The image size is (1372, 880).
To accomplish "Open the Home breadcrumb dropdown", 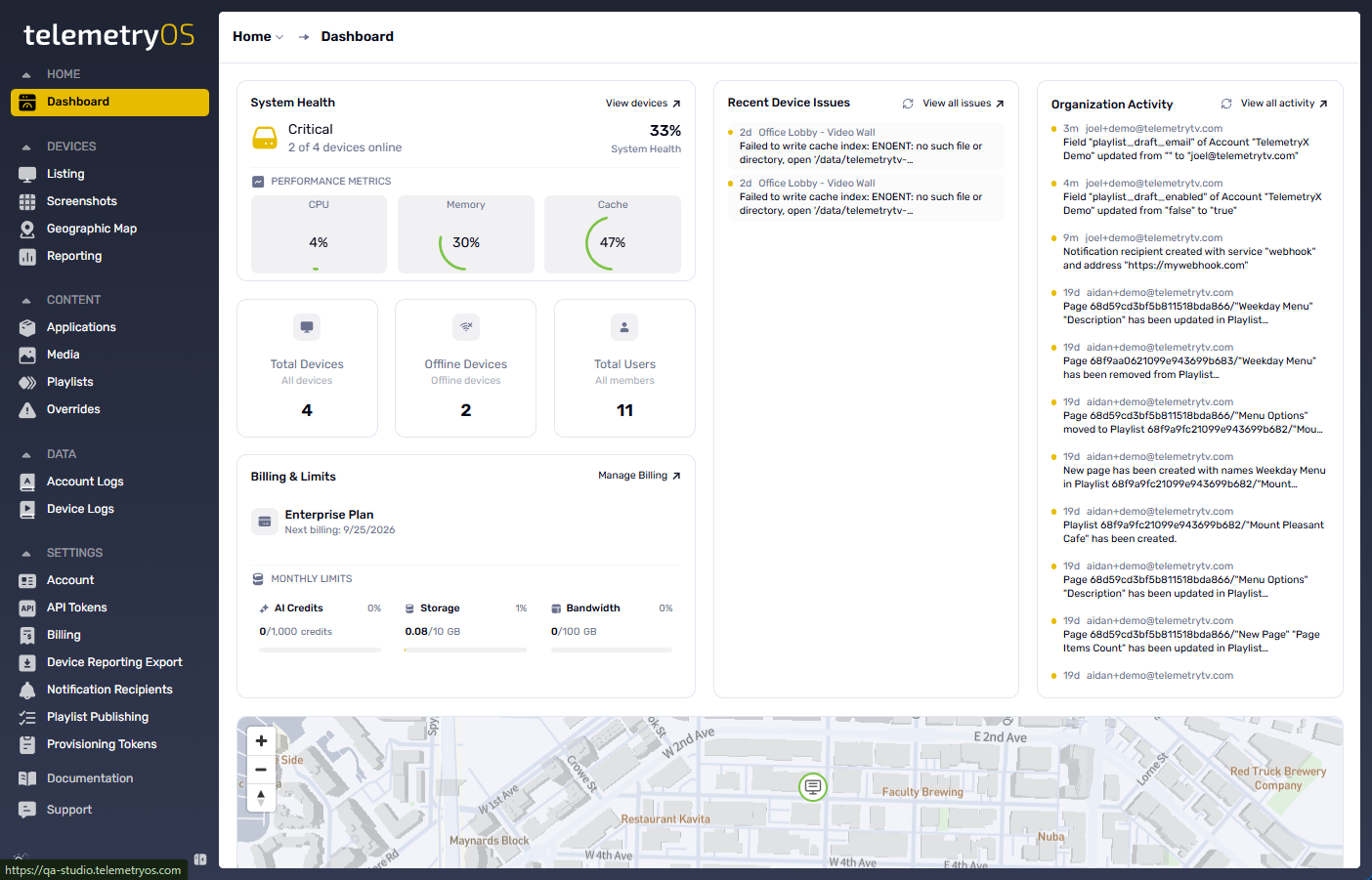I will pyautogui.click(x=258, y=37).
